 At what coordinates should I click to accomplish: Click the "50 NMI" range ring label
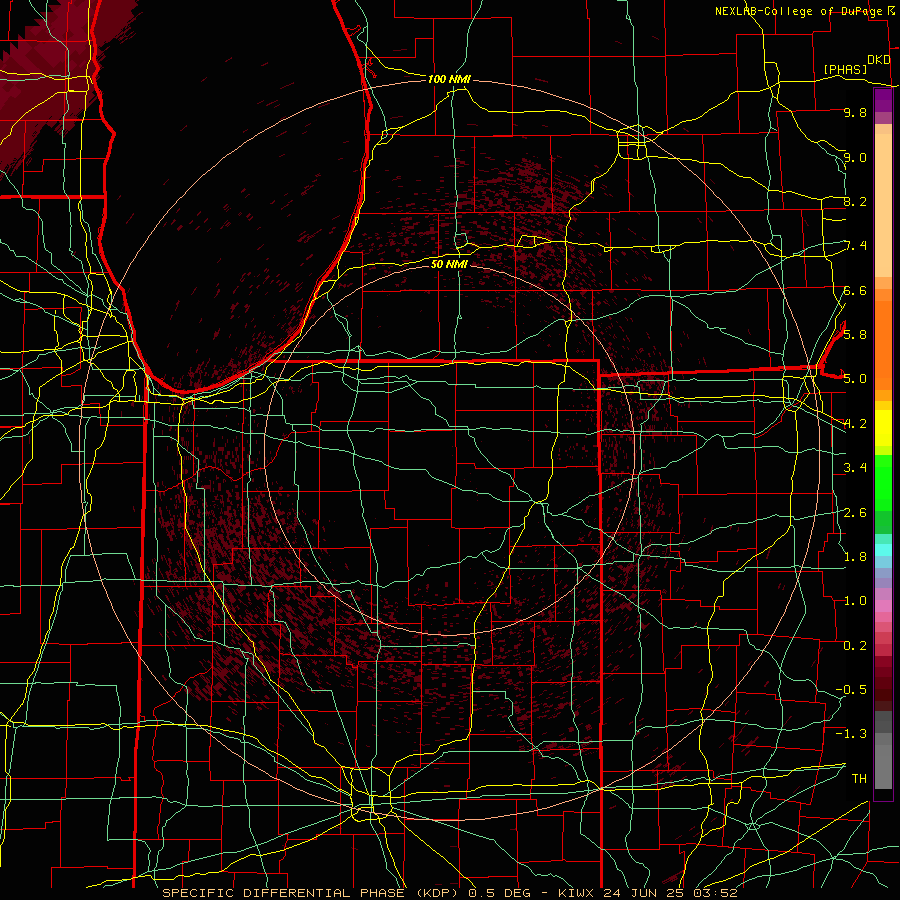(449, 264)
